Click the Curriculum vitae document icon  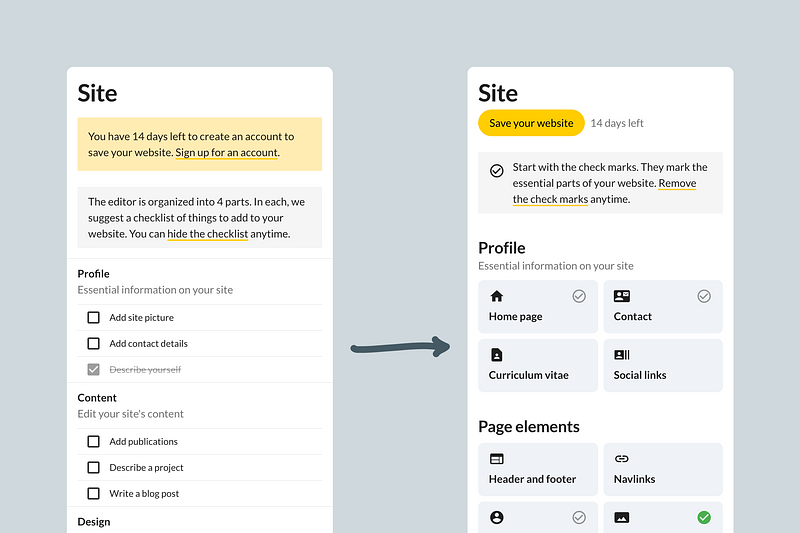pyautogui.click(x=497, y=355)
